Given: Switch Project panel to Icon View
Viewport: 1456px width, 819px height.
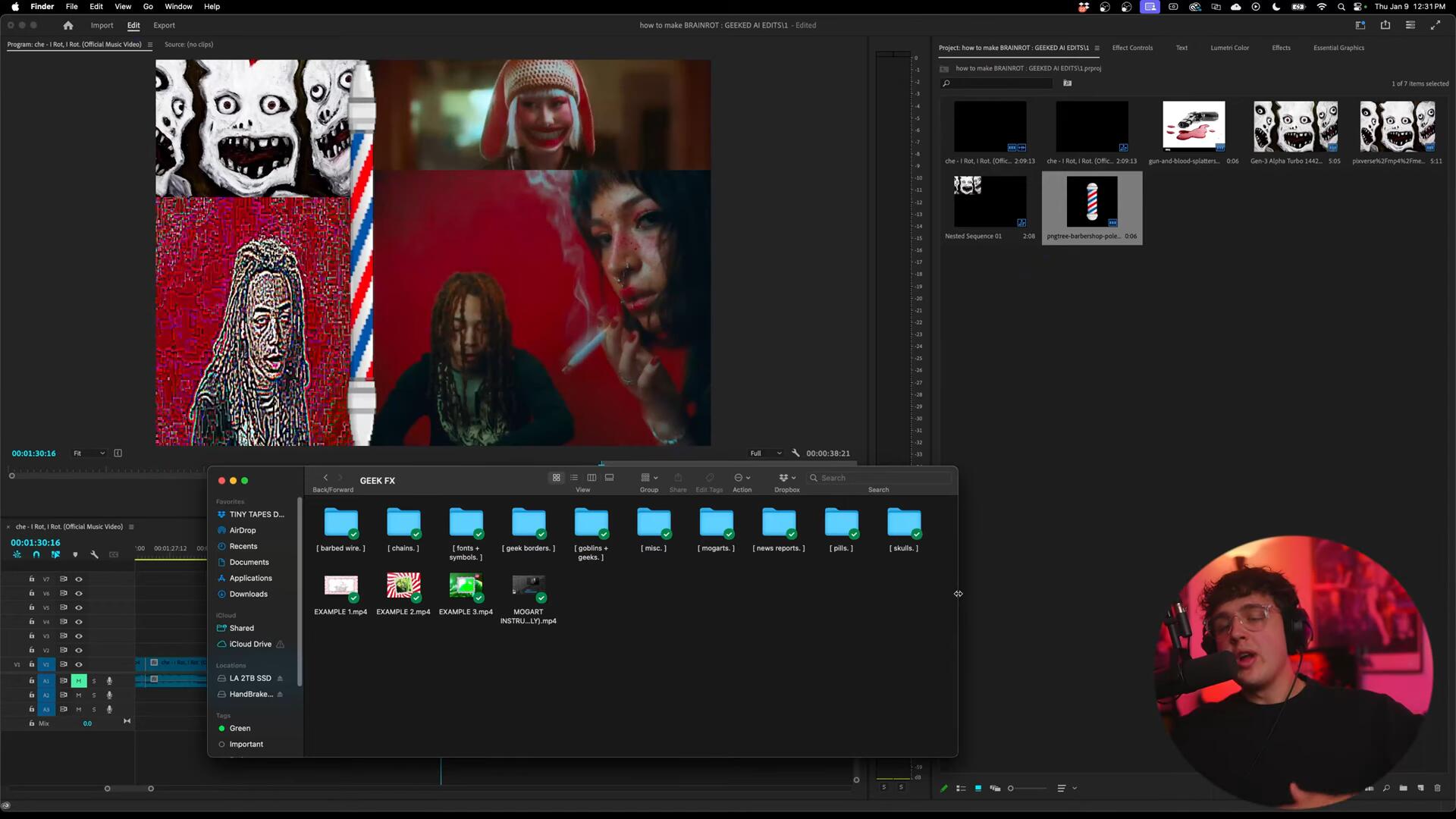Looking at the screenshot, I should pos(978,788).
